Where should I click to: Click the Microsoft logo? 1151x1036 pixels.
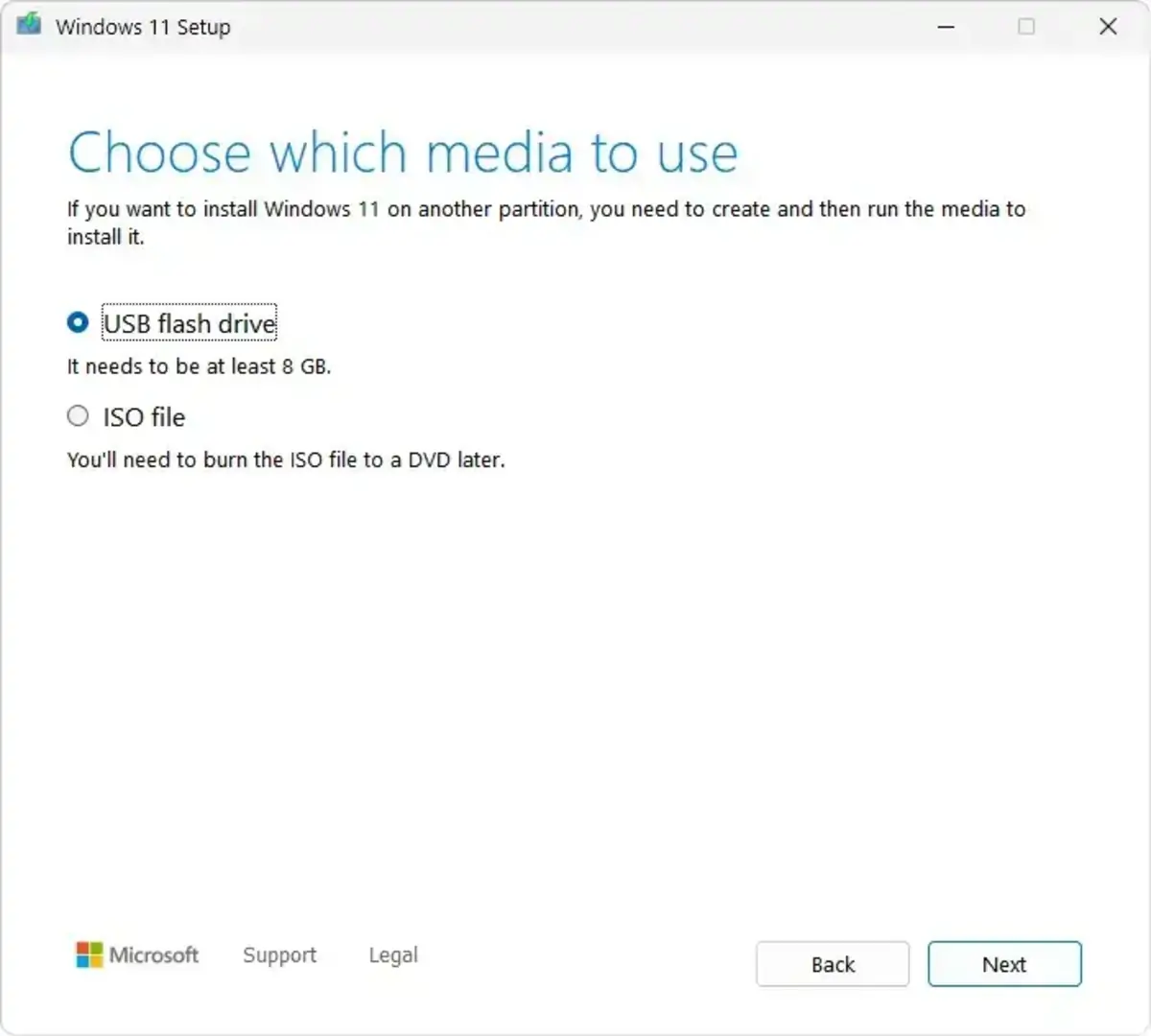(137, 955)
